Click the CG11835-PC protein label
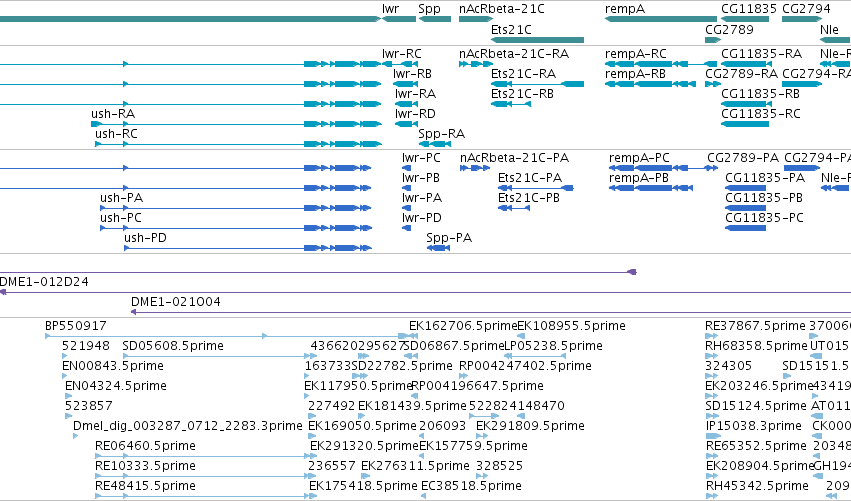The height and width of the screenshot is (501, 851). (764, 218)
